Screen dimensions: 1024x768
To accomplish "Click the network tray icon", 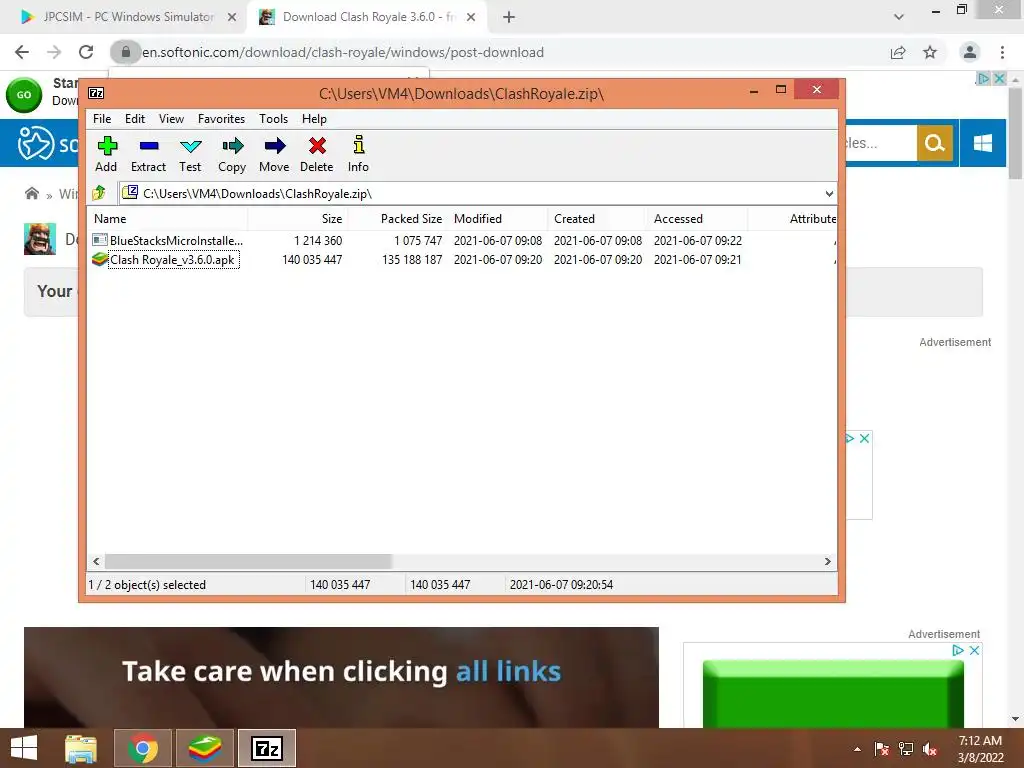I will tap(906, 749).
